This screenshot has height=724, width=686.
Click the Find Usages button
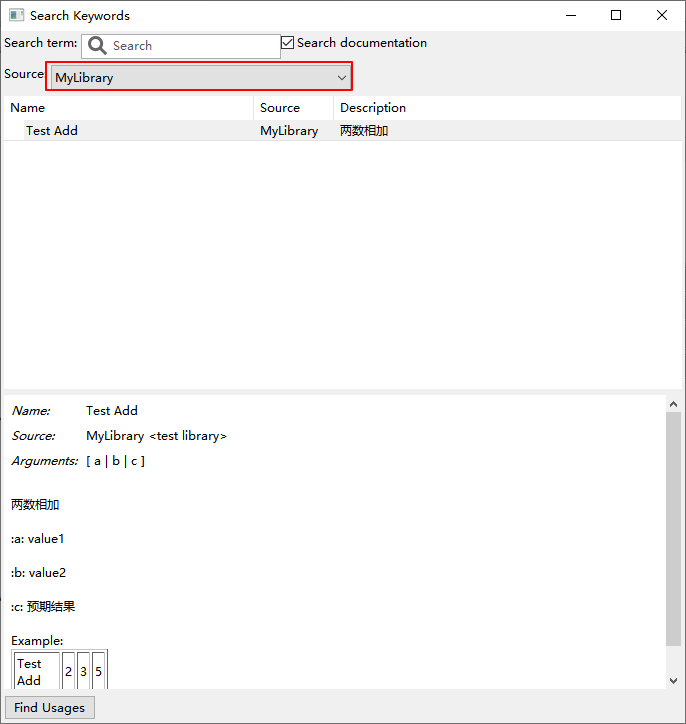pyautogui.click(x=49, y=707)
